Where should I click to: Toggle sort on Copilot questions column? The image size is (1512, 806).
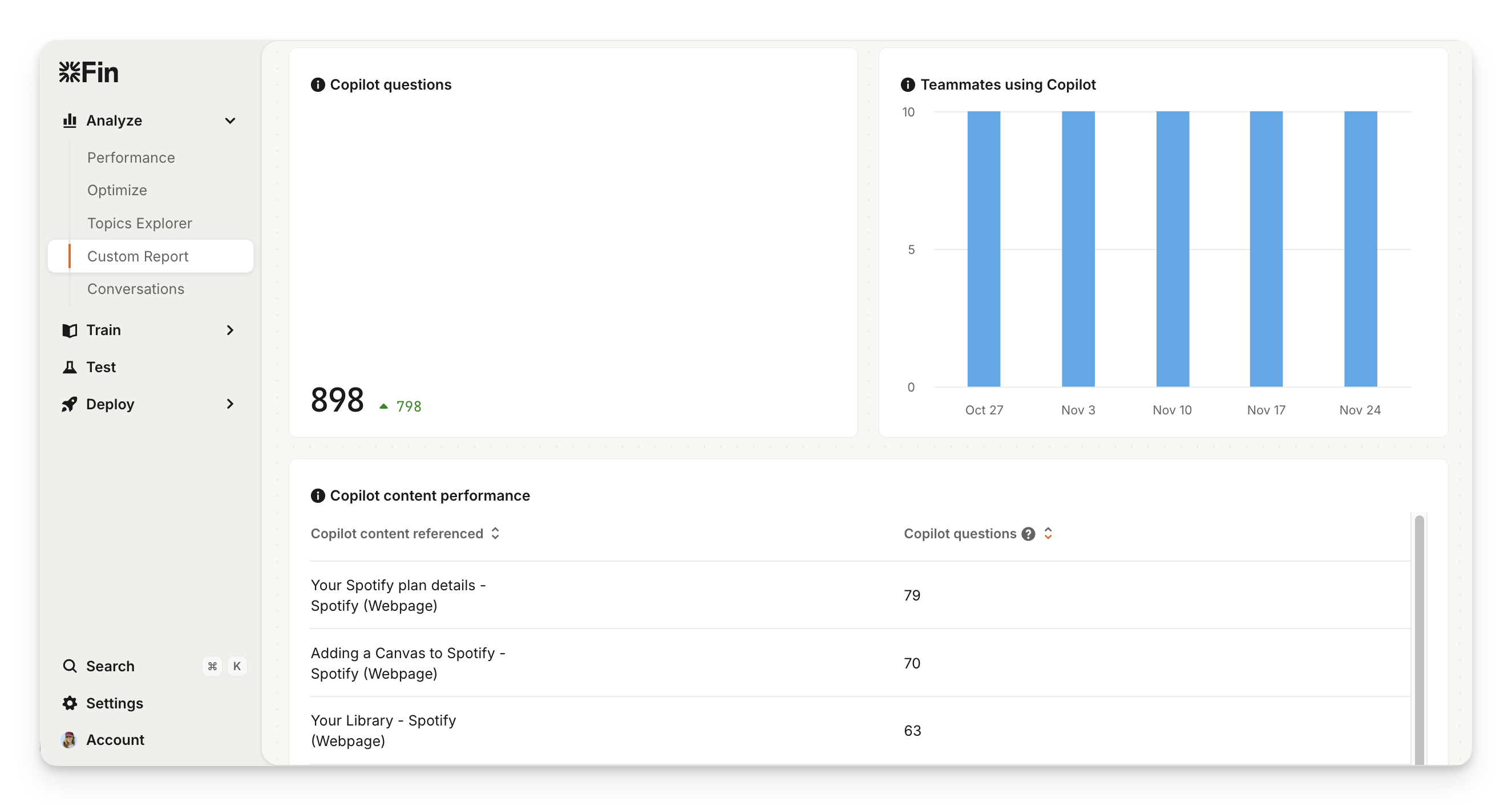point(1048,533)
